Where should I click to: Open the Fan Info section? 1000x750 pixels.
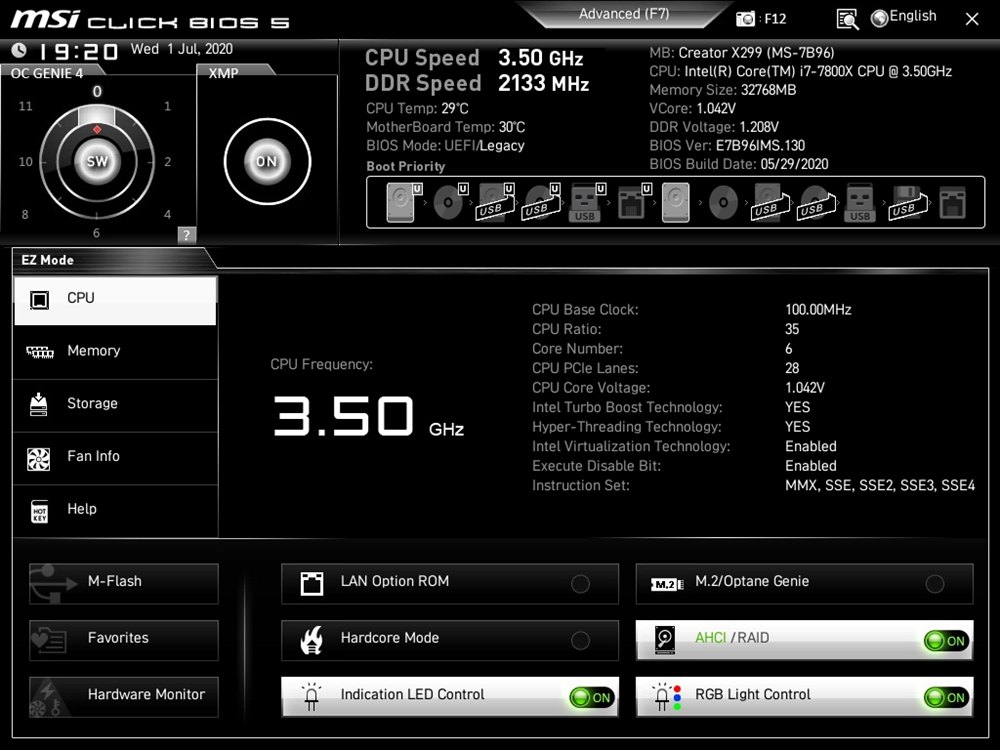[115, 458]
